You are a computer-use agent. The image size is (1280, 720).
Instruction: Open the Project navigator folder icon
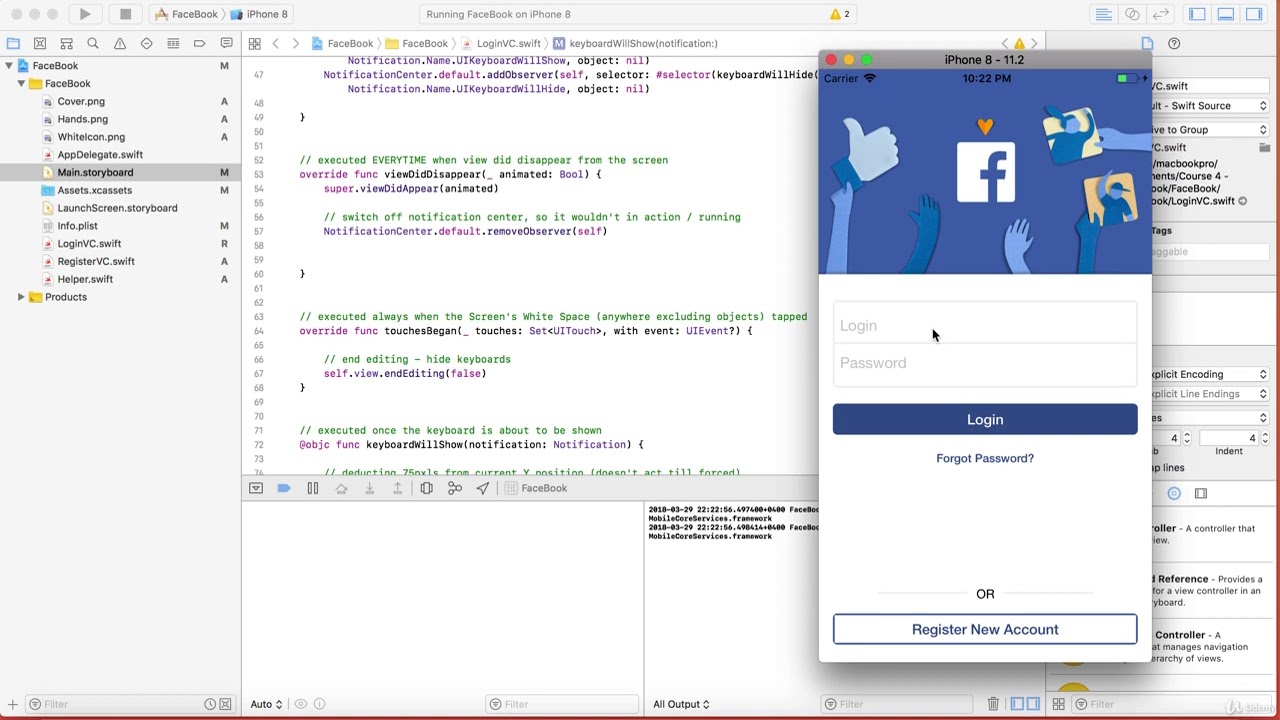point(13,43)
